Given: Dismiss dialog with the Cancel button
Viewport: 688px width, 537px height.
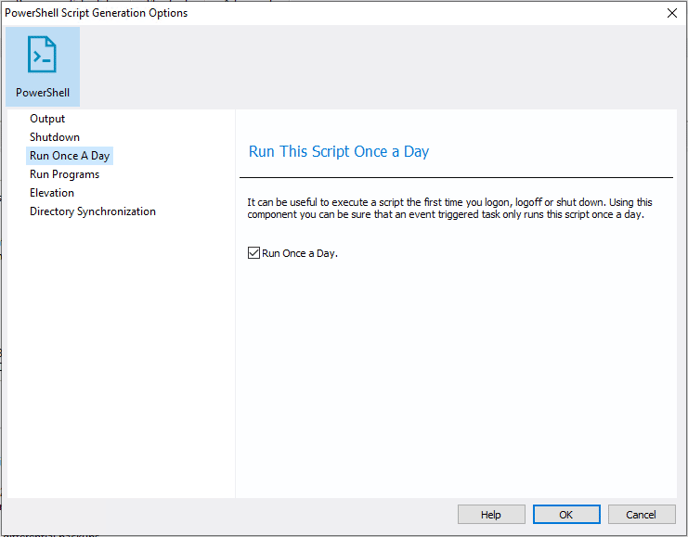Looking at the screenshot, I should click(x=641, y=514).
